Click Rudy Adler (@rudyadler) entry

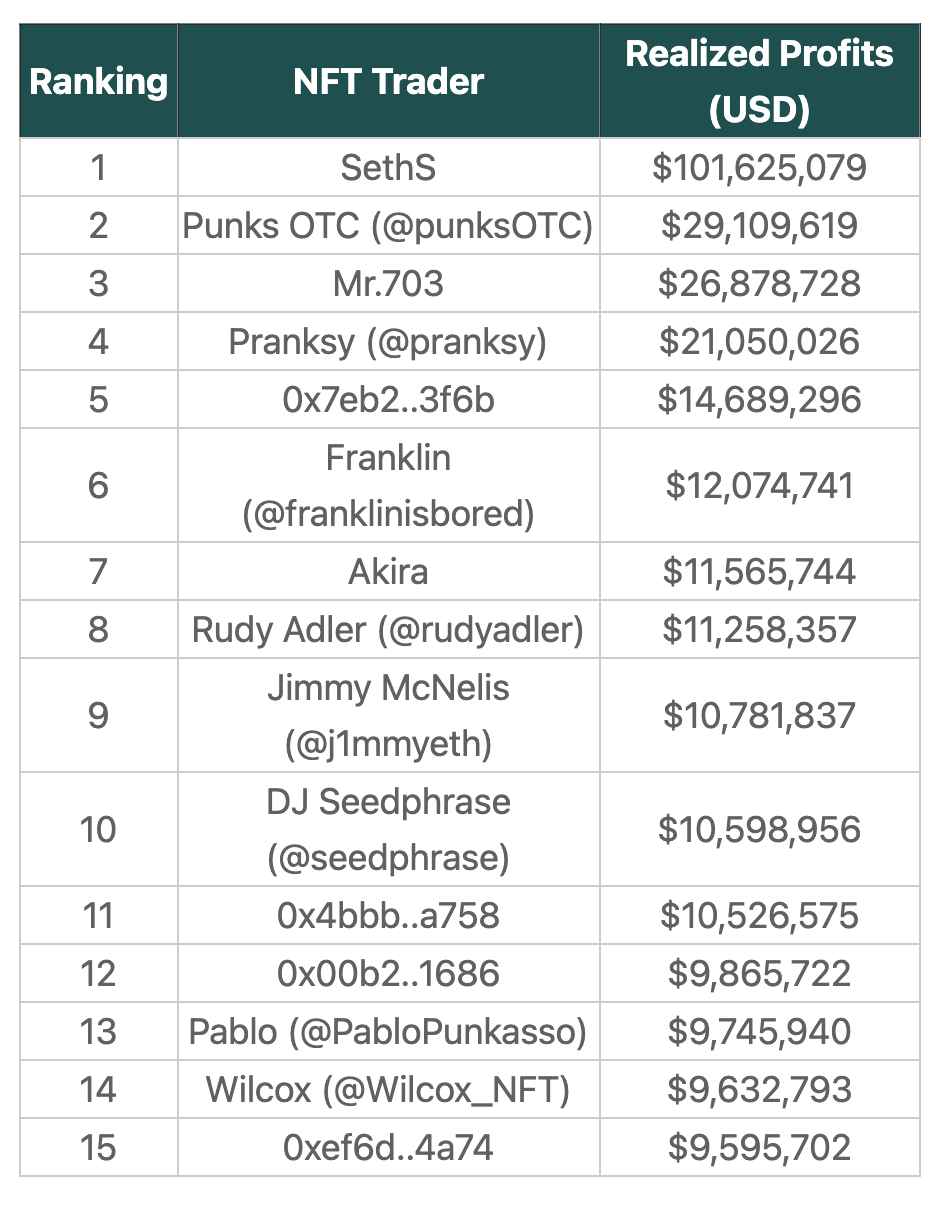click(x=388, y=630)
